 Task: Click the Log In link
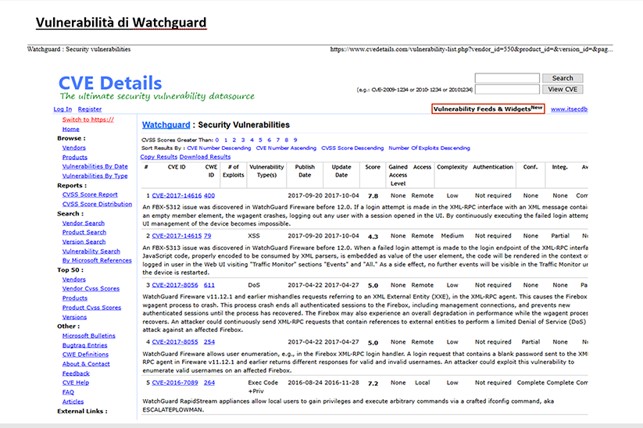tap(63, 109)
